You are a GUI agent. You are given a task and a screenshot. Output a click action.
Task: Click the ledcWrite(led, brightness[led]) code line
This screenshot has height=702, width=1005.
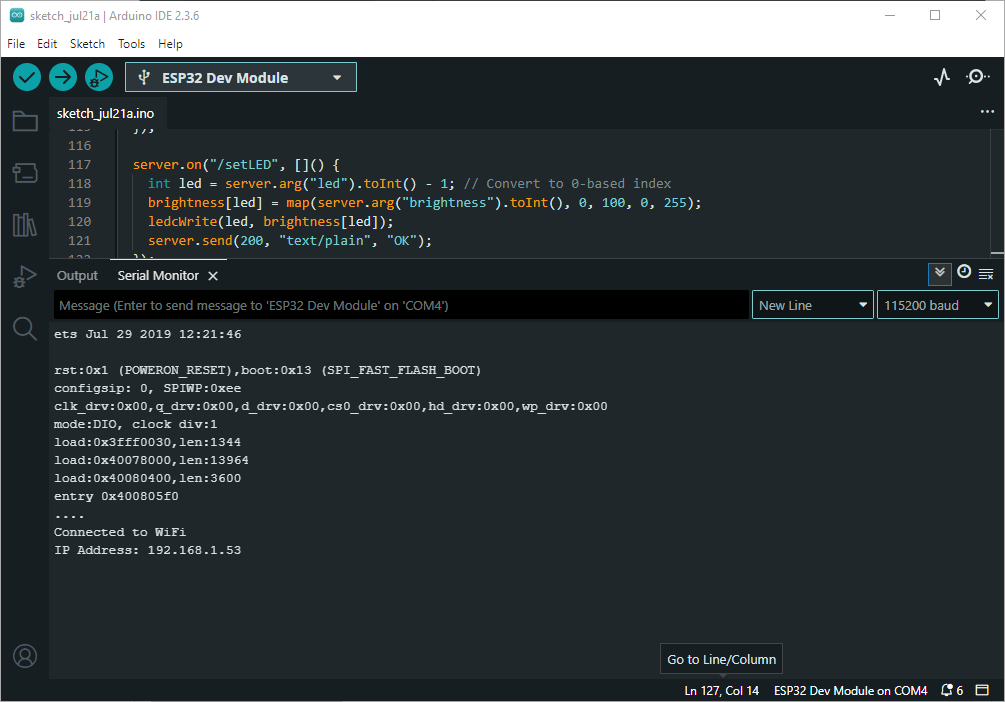(270, 221)
